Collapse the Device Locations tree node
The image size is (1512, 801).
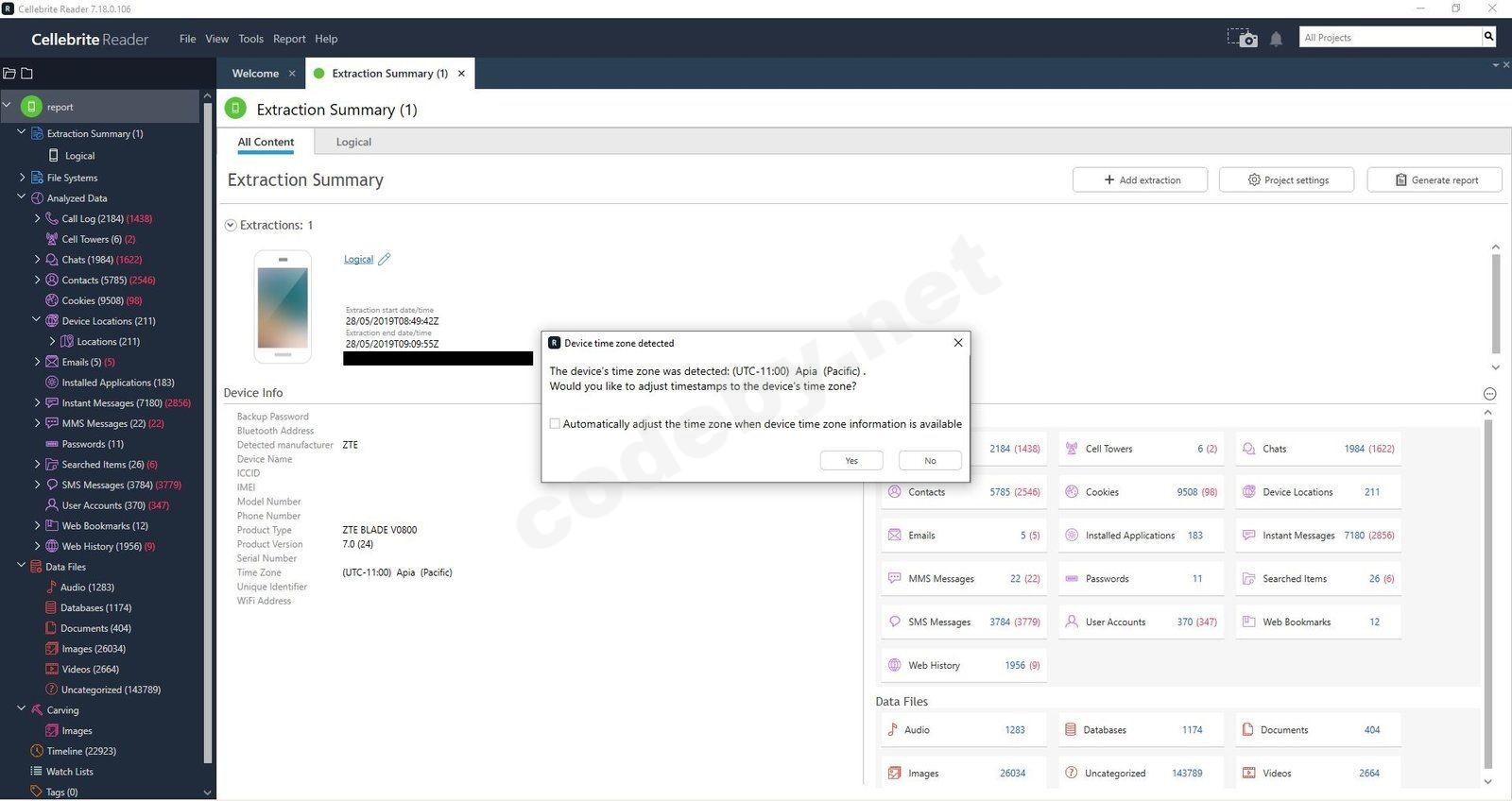click(x=37, y=320)
